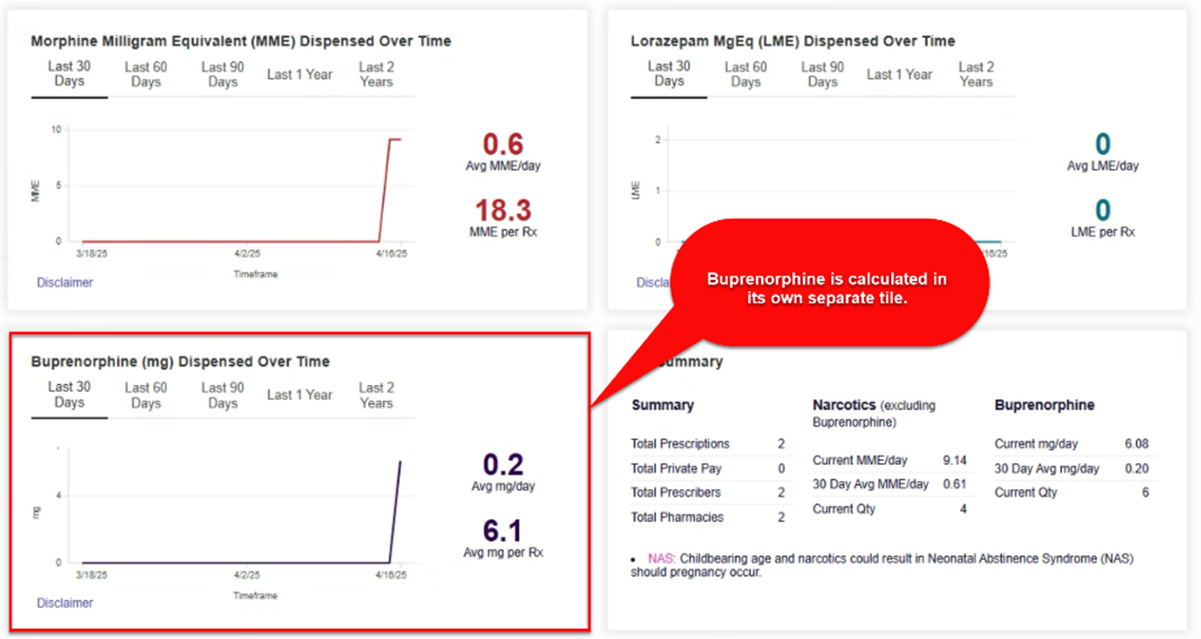Click the NAS indicator link

[x=661, y=558]
